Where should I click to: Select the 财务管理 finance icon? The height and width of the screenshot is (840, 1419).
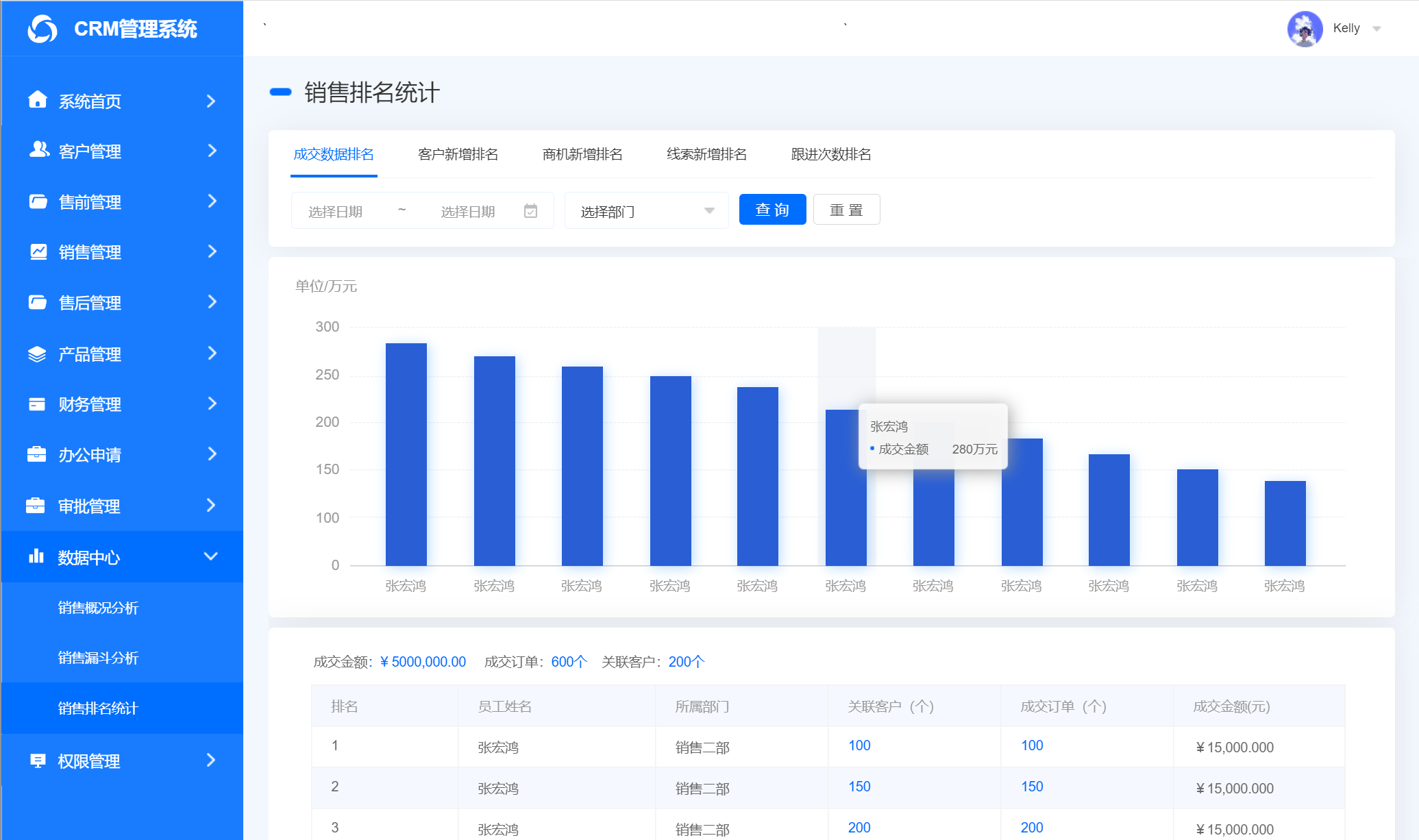click(x=38, y=404)
